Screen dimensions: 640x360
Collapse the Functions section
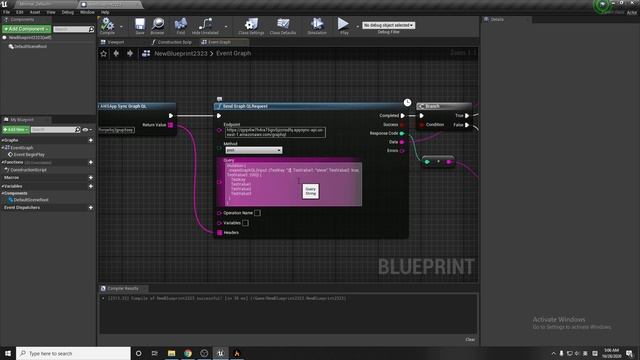tap(2, 162)
